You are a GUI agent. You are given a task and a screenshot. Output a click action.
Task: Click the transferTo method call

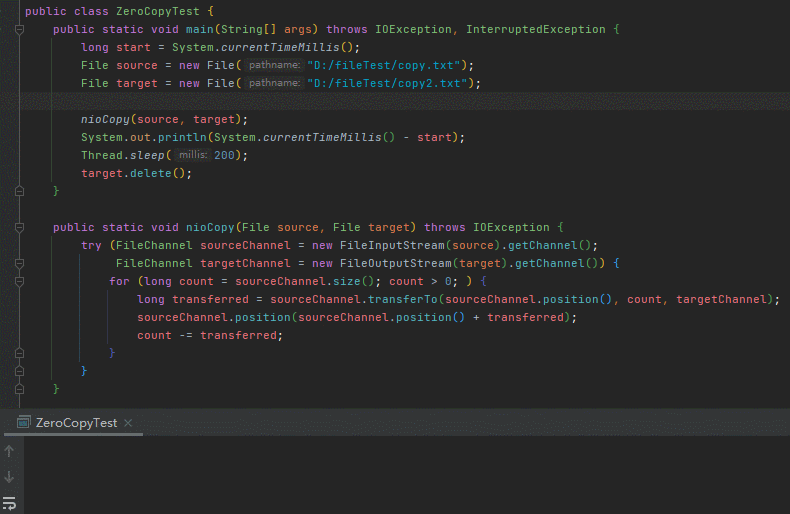(403, 299)
